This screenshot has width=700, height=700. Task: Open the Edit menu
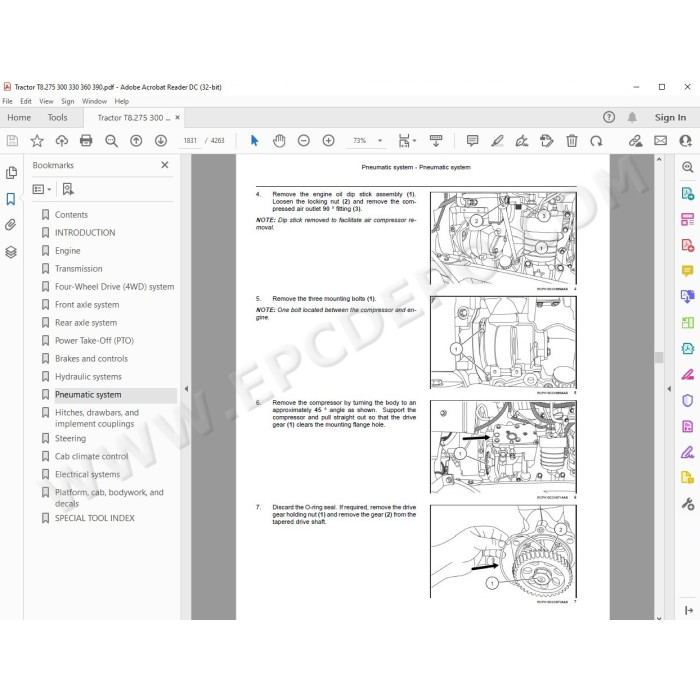(26, 101)
